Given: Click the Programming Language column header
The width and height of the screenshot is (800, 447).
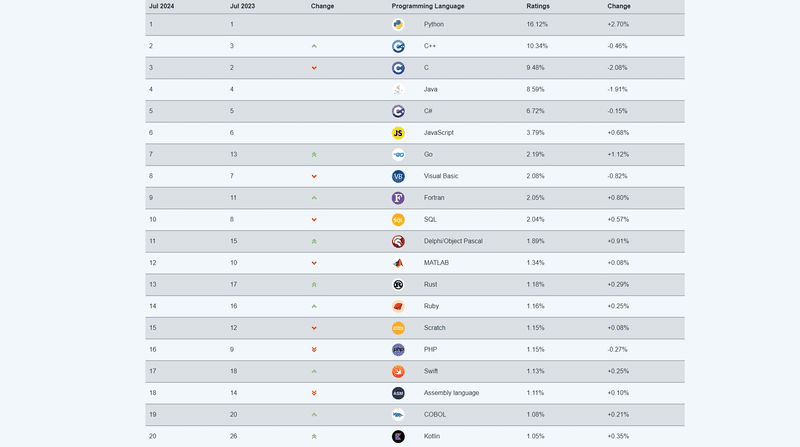Looking at the screenshot, I should [428, 6].
